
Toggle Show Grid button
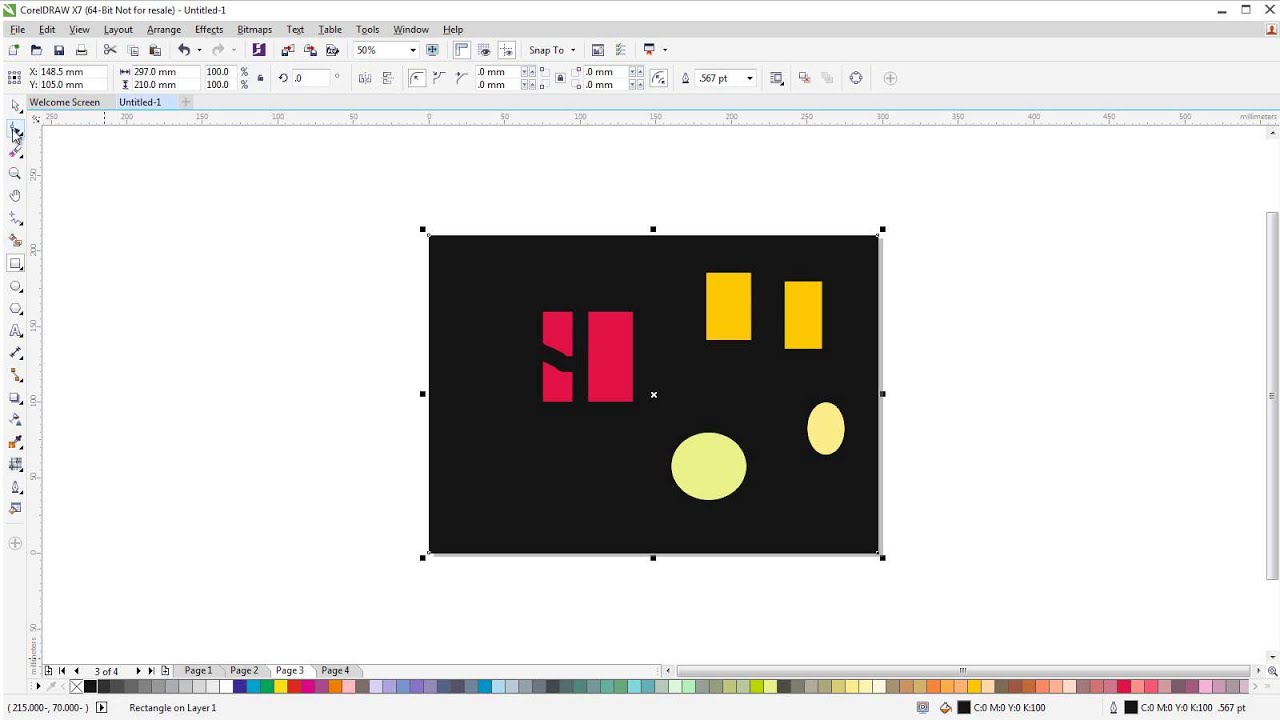click(484, 50)
